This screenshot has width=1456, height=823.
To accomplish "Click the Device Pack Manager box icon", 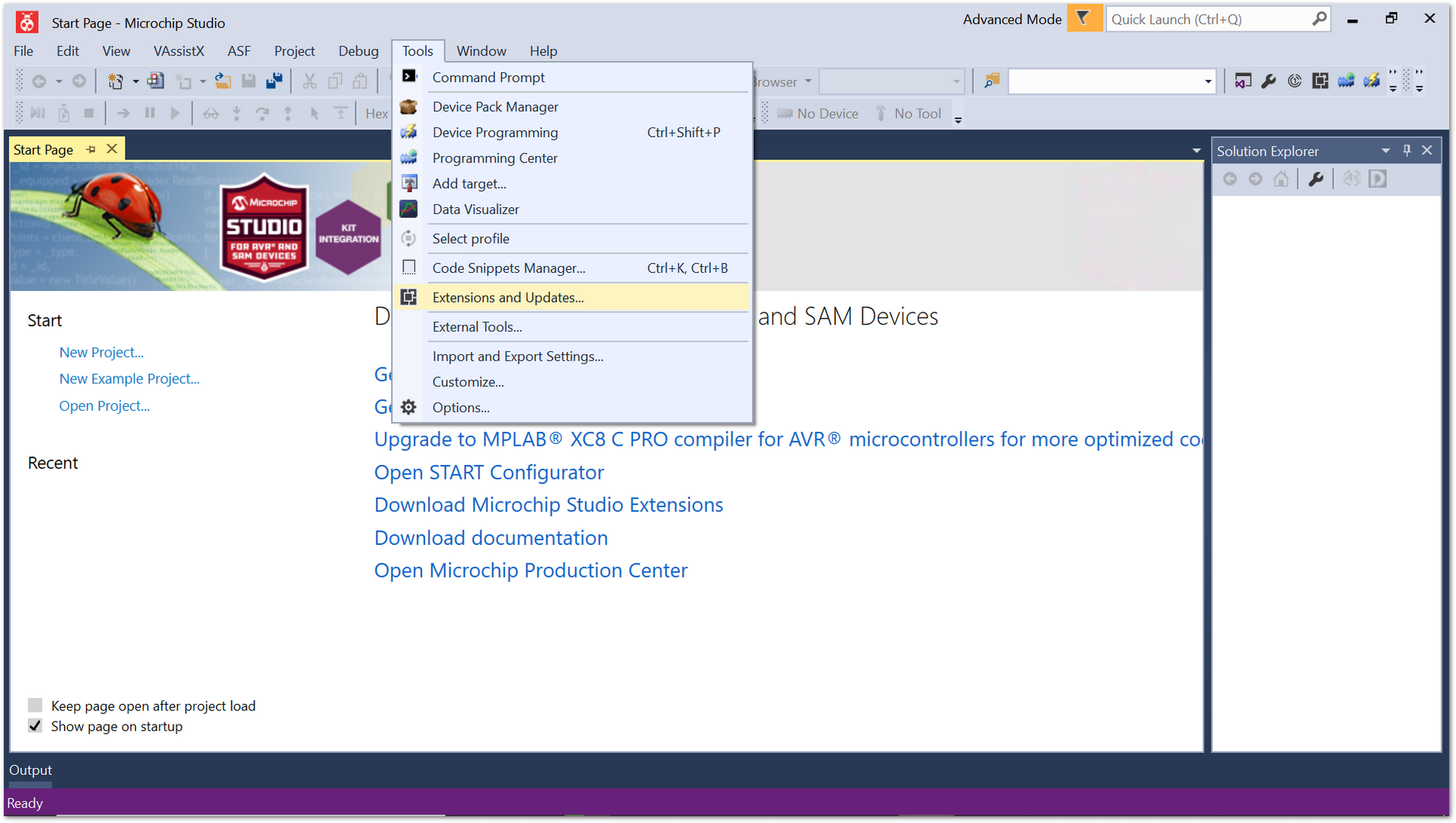I will [409, 107].
